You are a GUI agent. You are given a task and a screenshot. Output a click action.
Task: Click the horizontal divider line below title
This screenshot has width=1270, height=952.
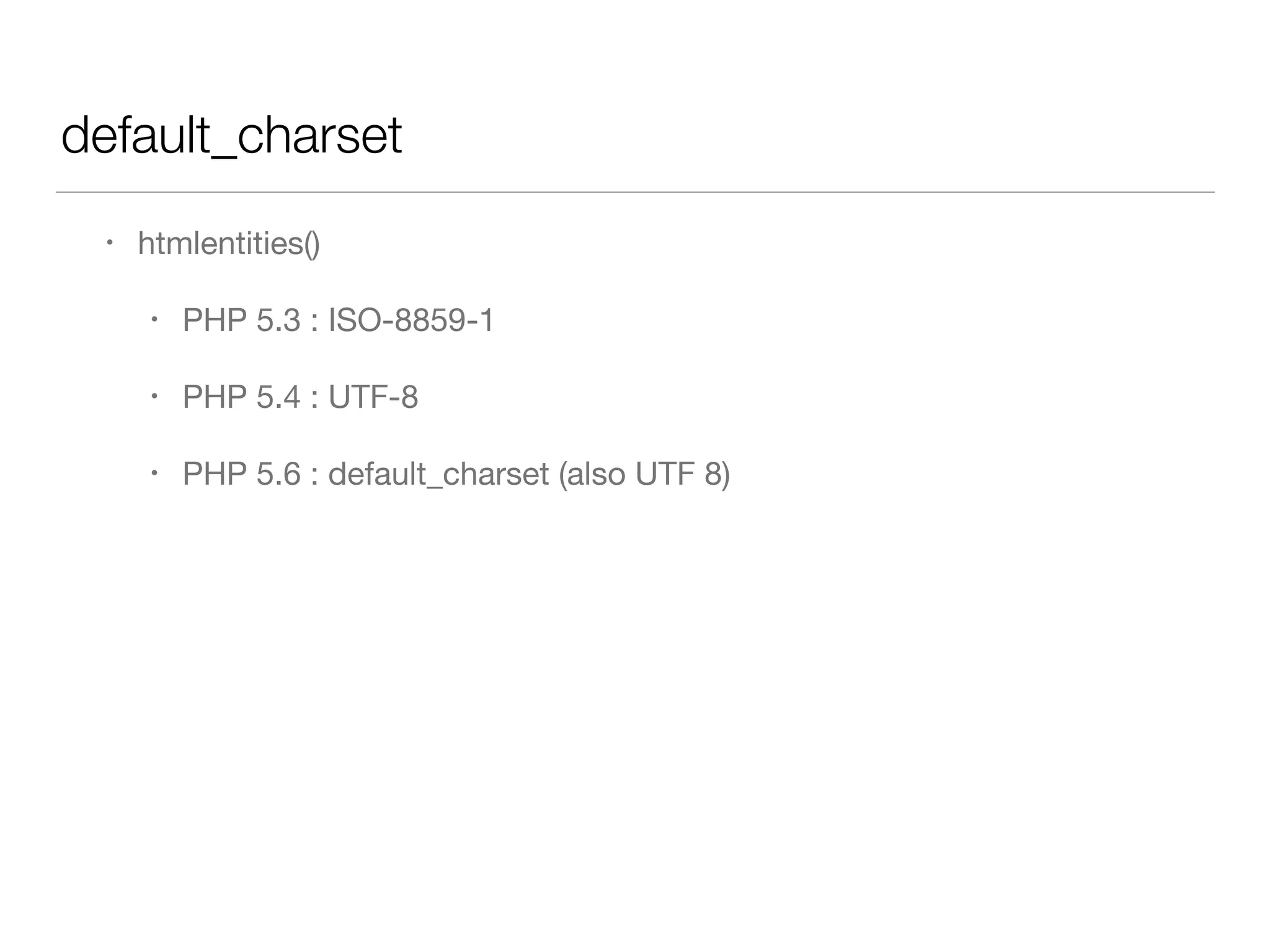tap(634, 192)
